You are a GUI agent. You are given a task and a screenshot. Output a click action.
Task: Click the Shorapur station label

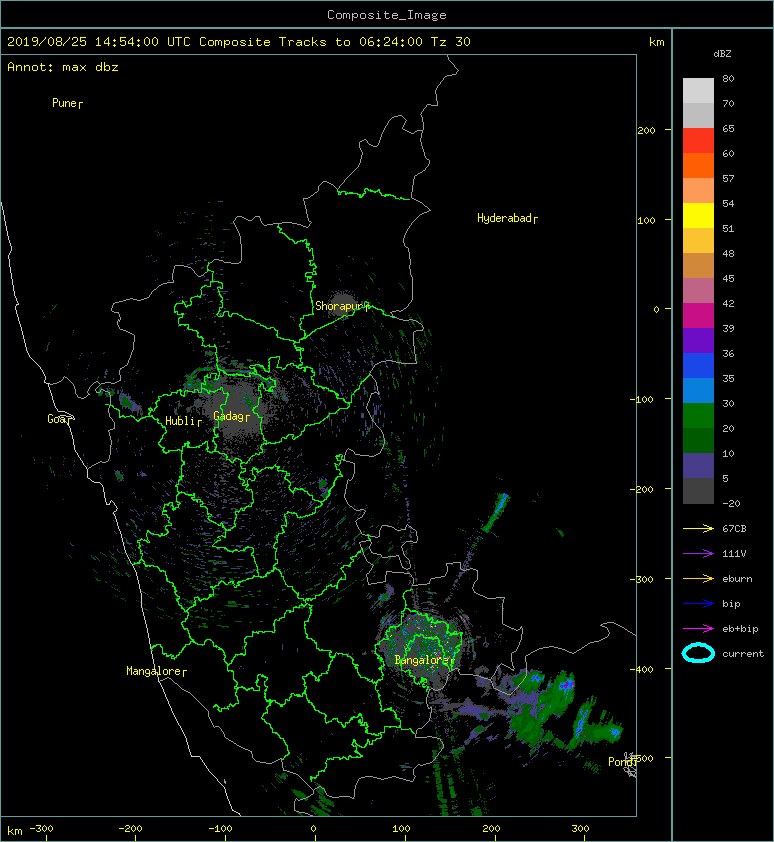[x=339, y=306]
